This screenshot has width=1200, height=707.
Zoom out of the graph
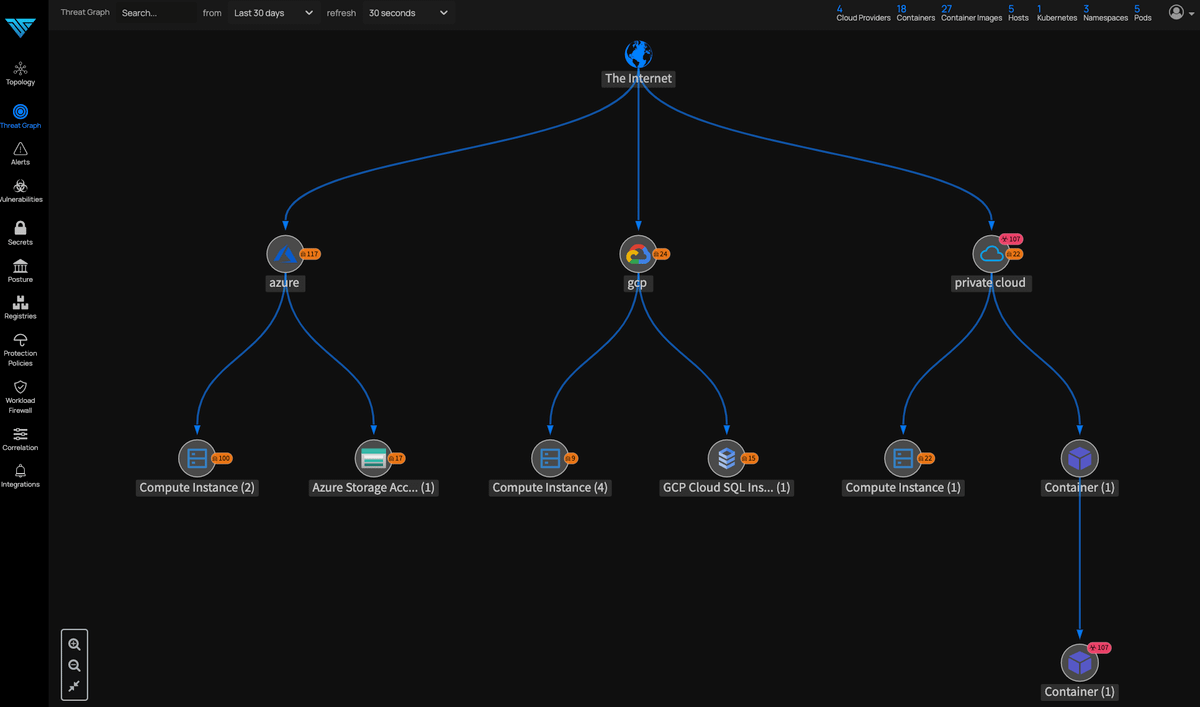tap(74, 666)
